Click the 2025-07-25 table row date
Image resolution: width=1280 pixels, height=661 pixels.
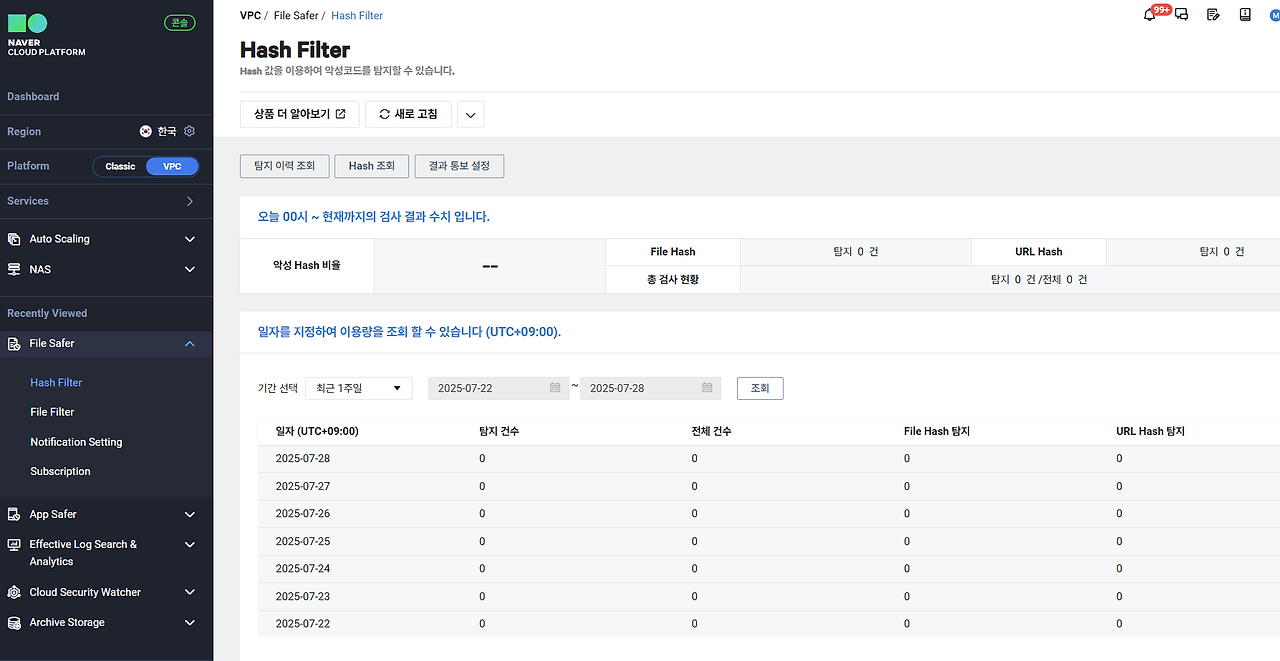(x=302, y=541)
